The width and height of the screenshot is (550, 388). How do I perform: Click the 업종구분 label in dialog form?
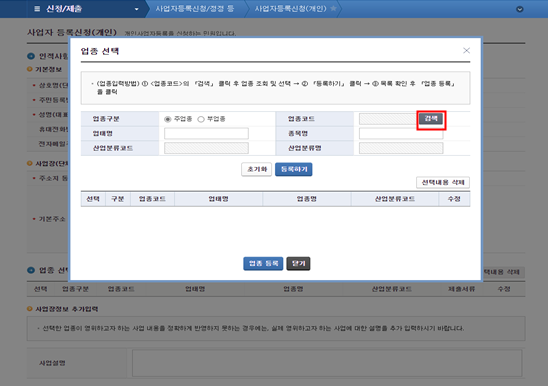pos(106,119)
